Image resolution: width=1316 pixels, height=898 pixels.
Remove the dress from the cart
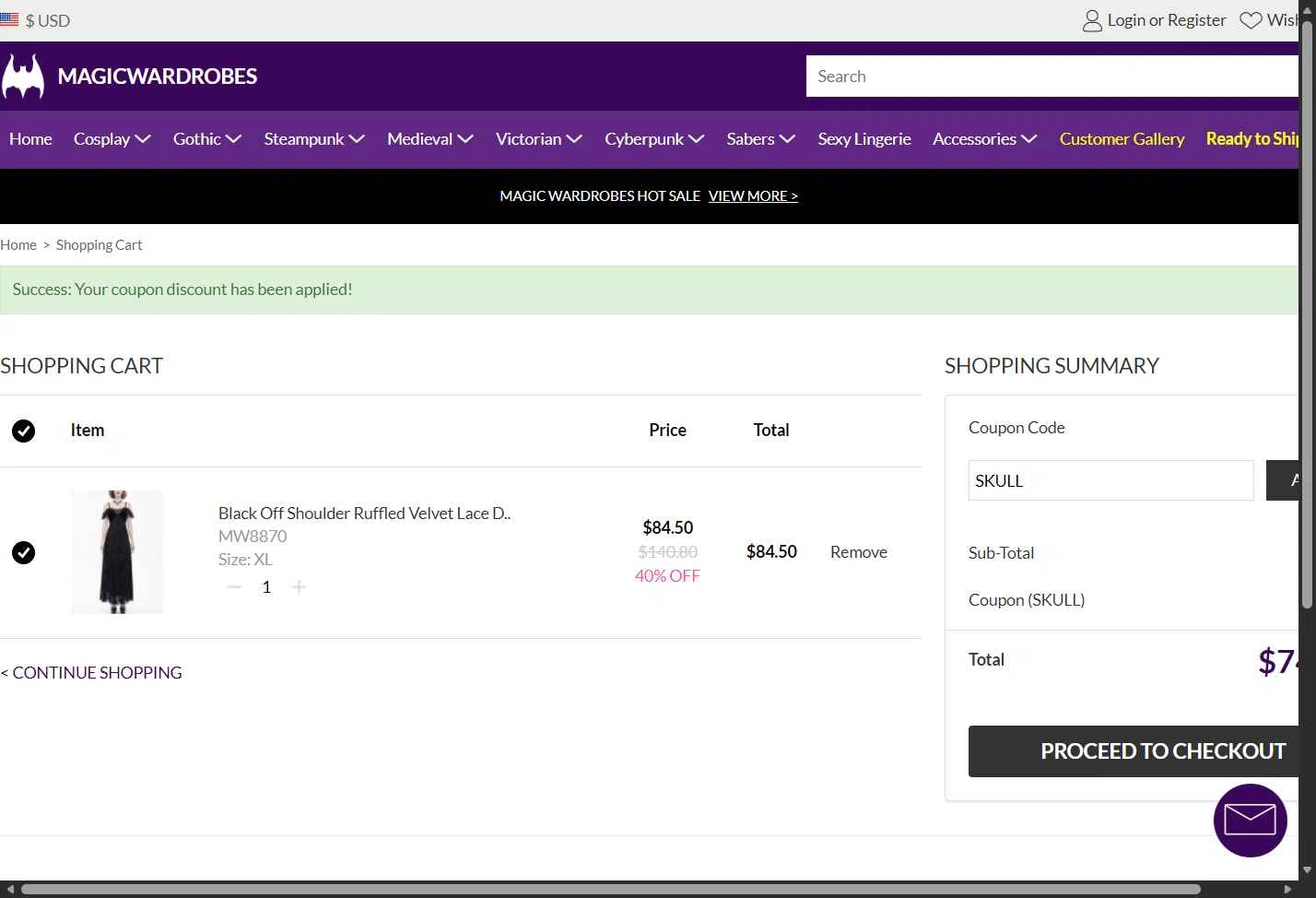pos(859,552)
